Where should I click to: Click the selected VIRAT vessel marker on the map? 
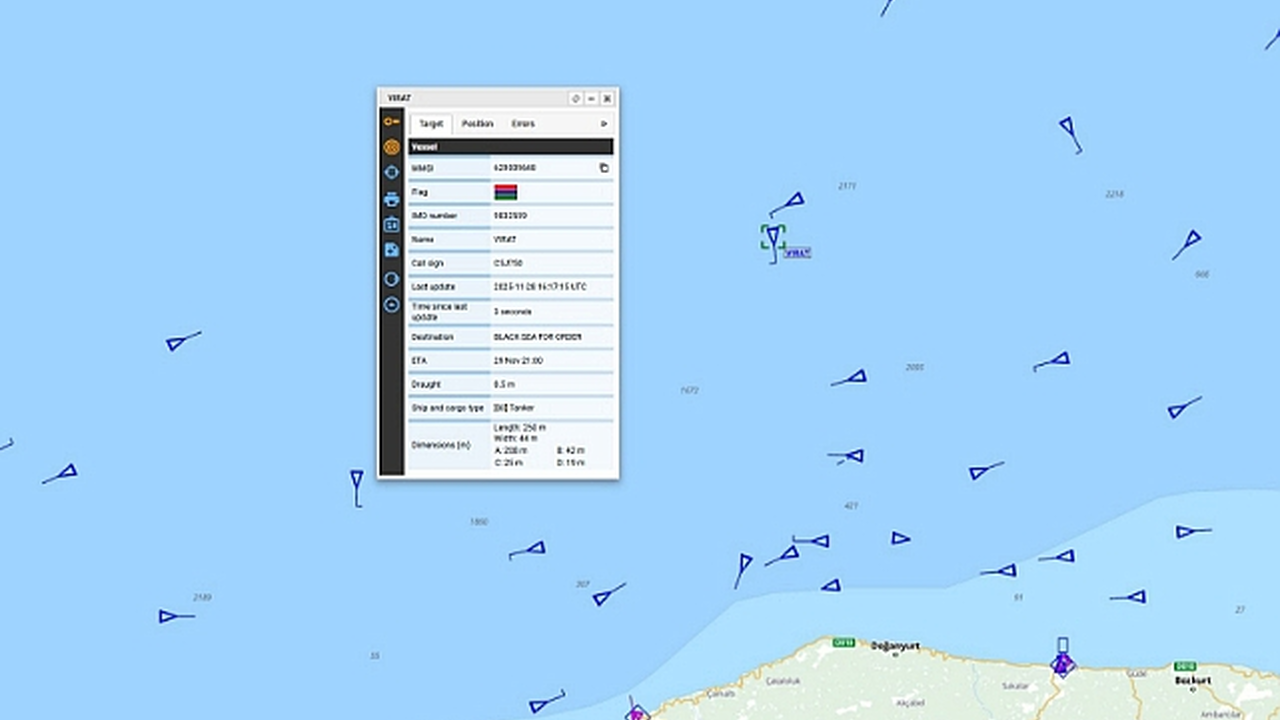(x=772, y=237)
